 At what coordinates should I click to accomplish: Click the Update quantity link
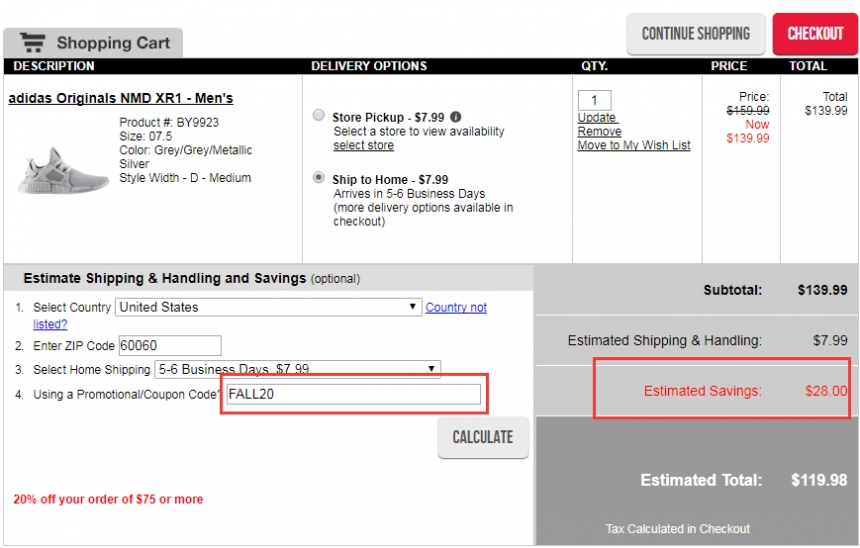pyautogui.click(x=597, y=117)
